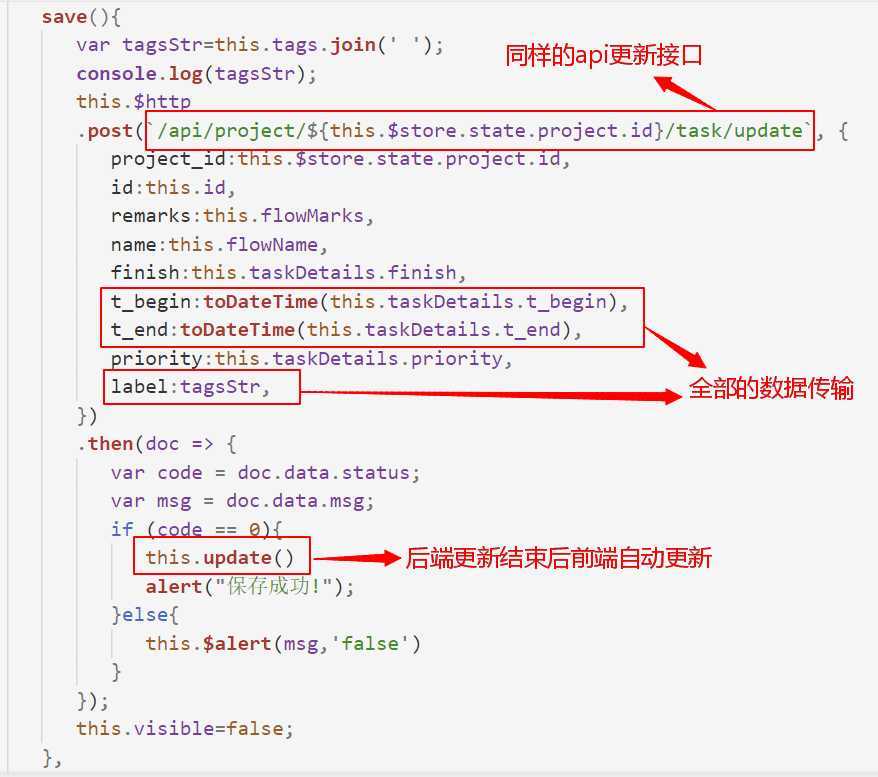This screenshot has height=777, width=878.
Task: Click the console.log(tagsStr) statement
Action: point(197,74)
